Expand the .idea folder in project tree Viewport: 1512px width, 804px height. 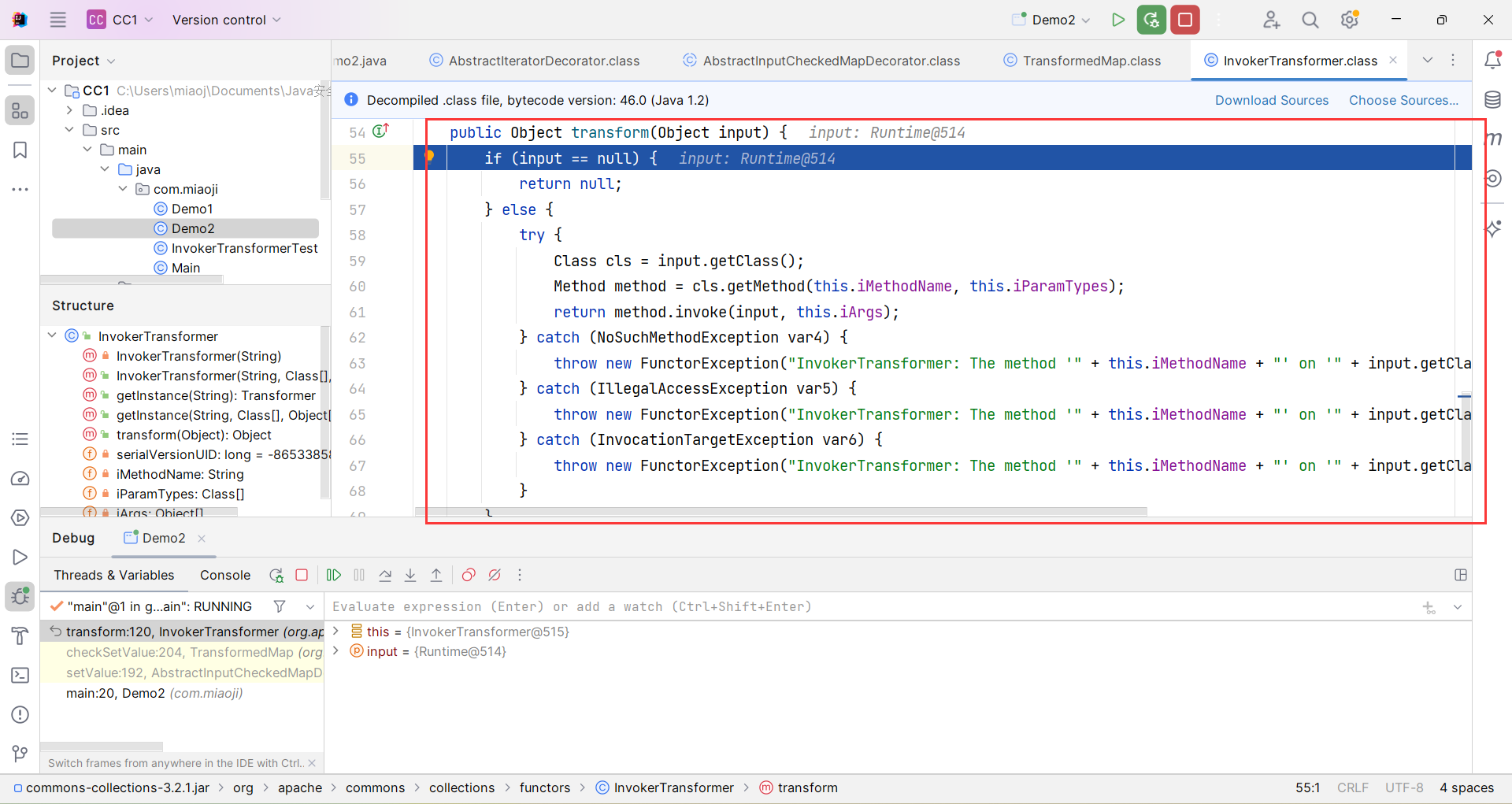point(70,110)
